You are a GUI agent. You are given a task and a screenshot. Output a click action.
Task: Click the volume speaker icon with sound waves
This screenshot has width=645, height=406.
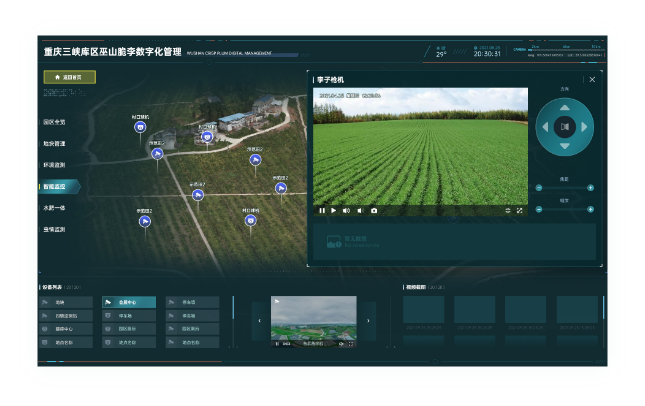(x=346, y=211)
